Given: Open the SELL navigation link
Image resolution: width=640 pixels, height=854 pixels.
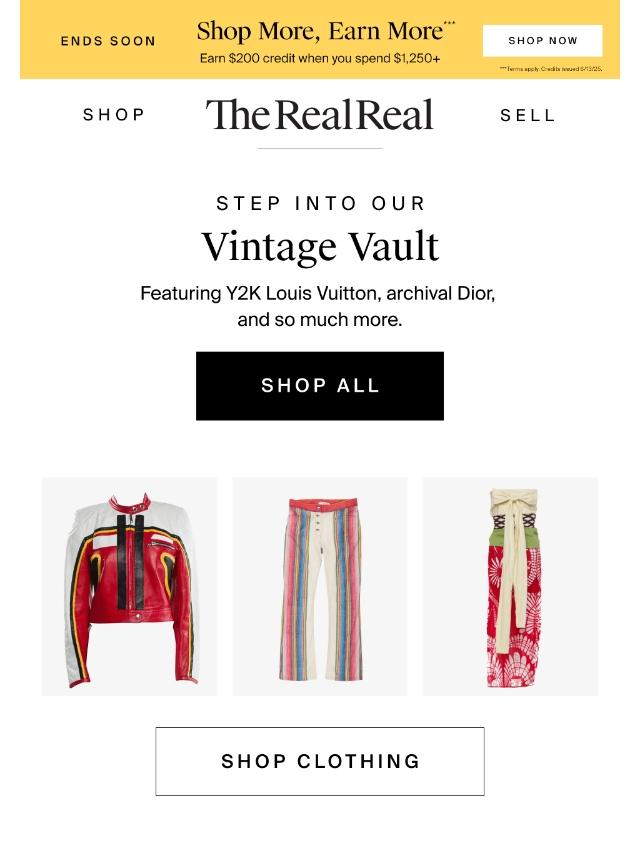Looking at the screenshot, I should pos(528,115).
